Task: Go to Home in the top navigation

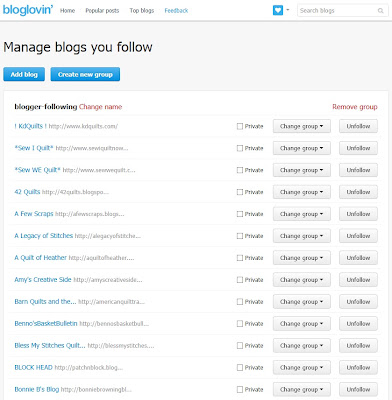Action: click(x=67, y=11)
